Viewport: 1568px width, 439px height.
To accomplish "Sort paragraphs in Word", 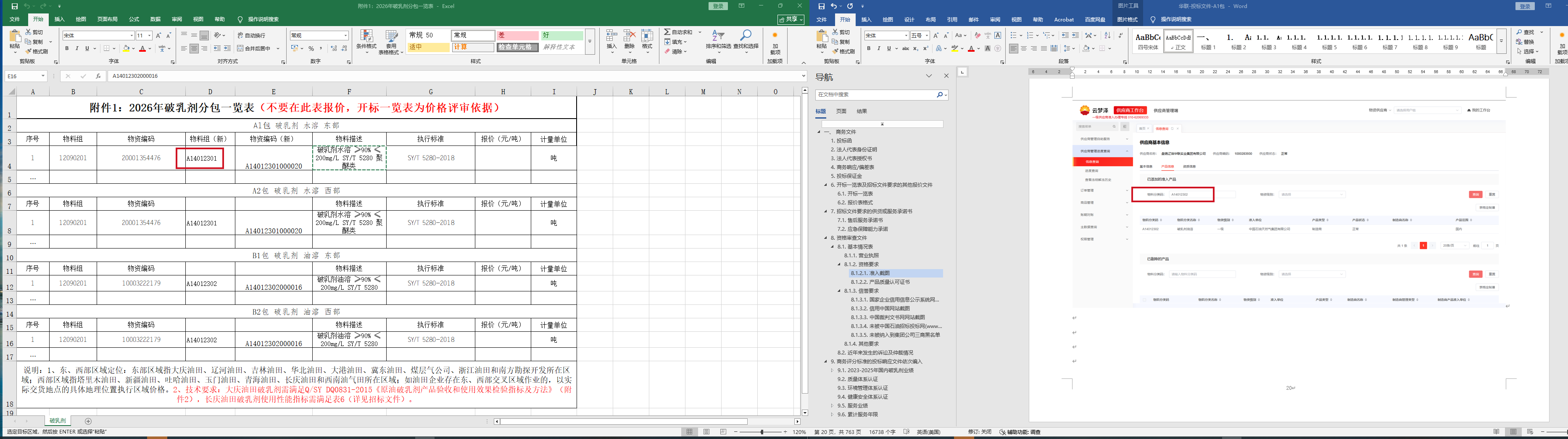I will click(1107, 35).
